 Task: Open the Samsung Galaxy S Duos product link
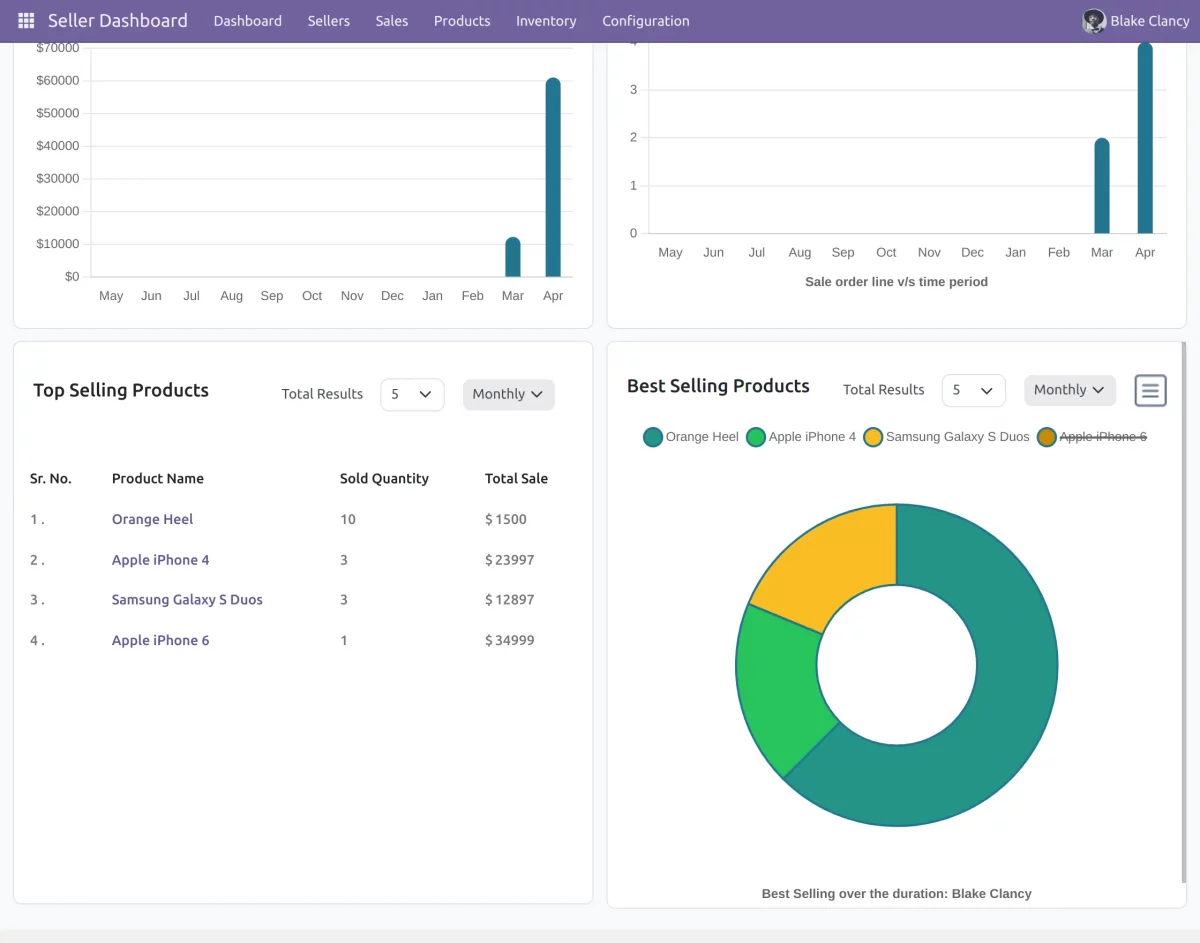[187, 599]
